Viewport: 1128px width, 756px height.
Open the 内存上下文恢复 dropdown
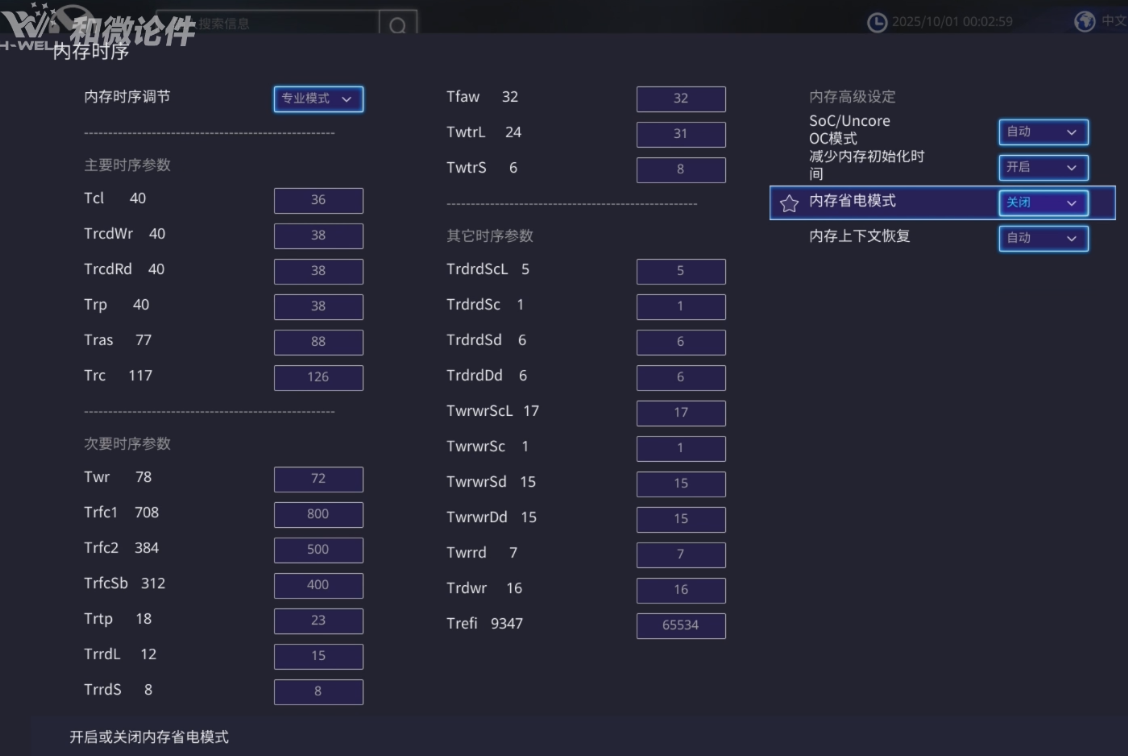coord(1043,238)
